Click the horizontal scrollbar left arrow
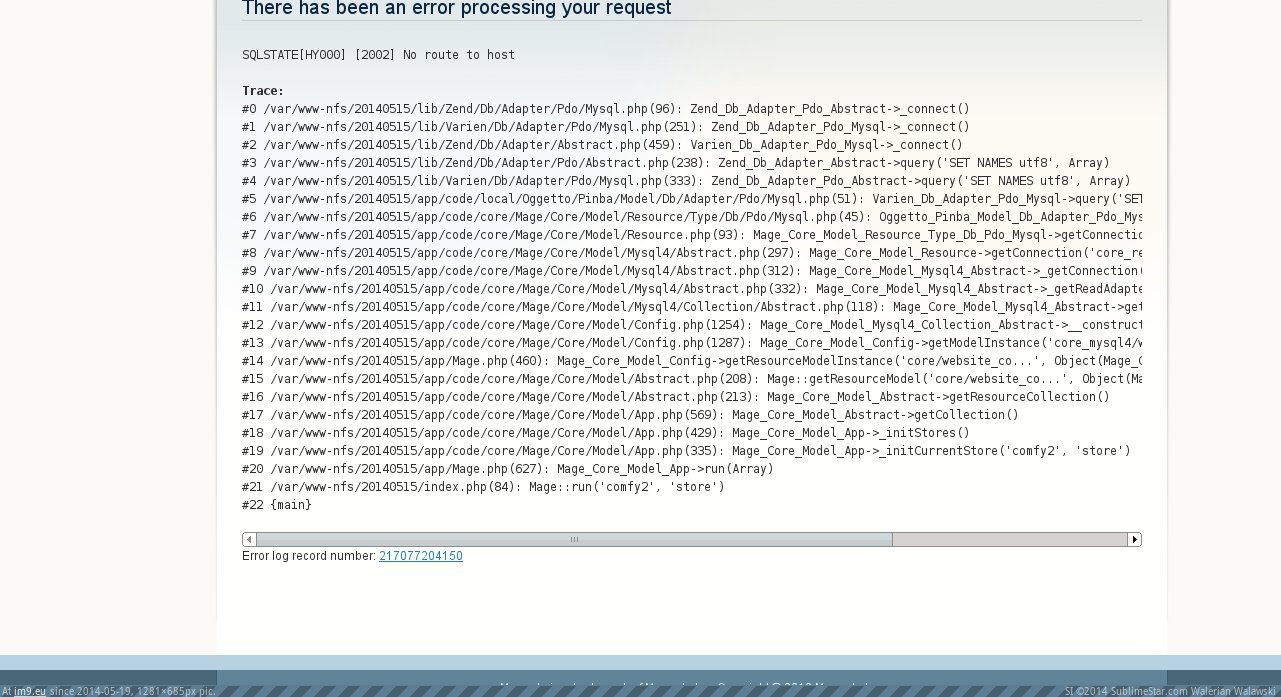 249,539
